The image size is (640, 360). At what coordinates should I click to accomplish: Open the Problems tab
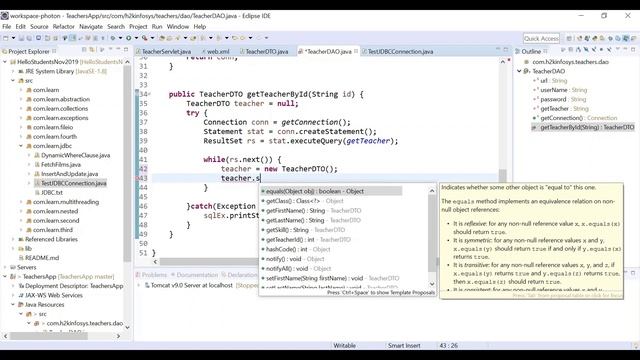point(151,275)
